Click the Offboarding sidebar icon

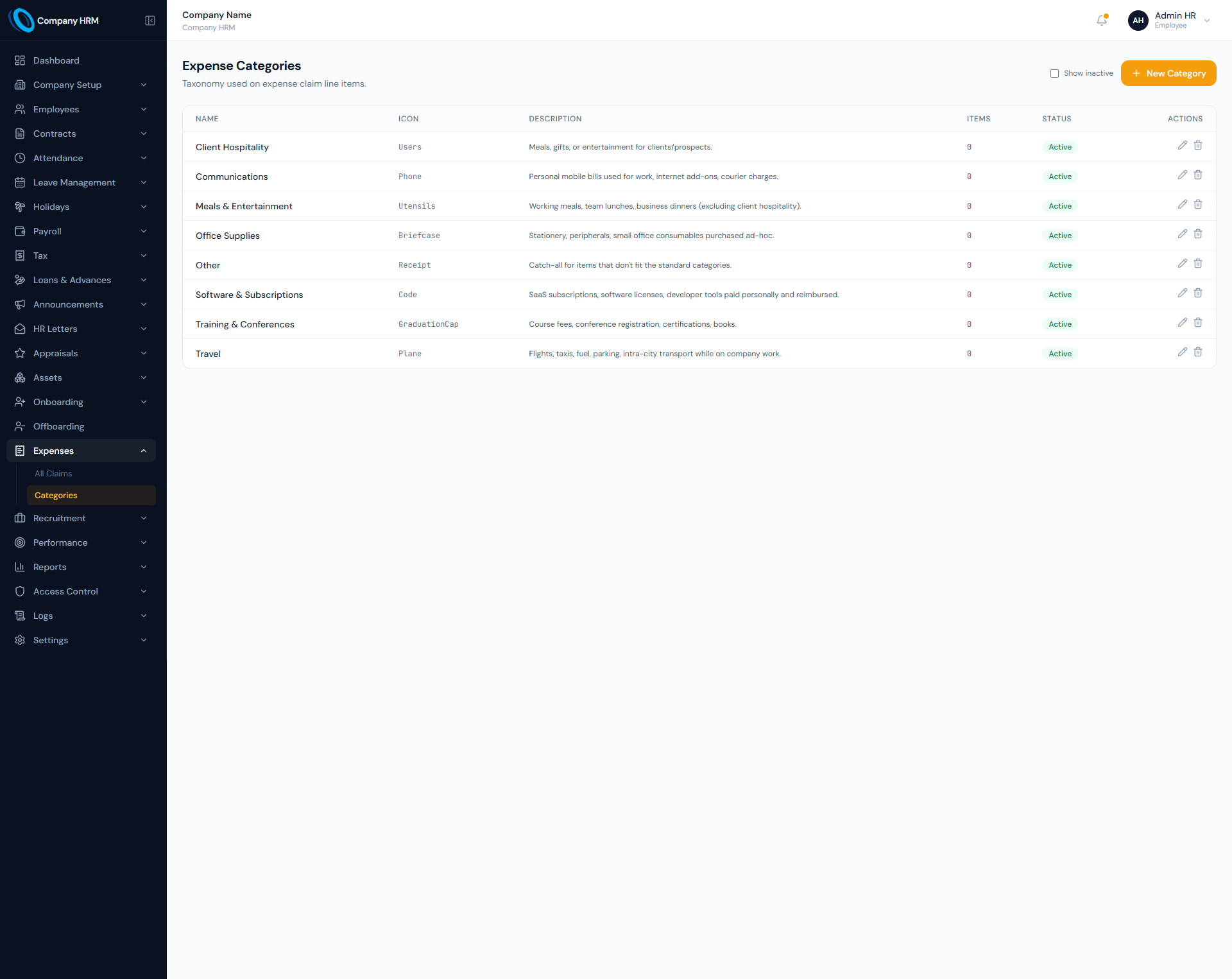tap(20, 426)
